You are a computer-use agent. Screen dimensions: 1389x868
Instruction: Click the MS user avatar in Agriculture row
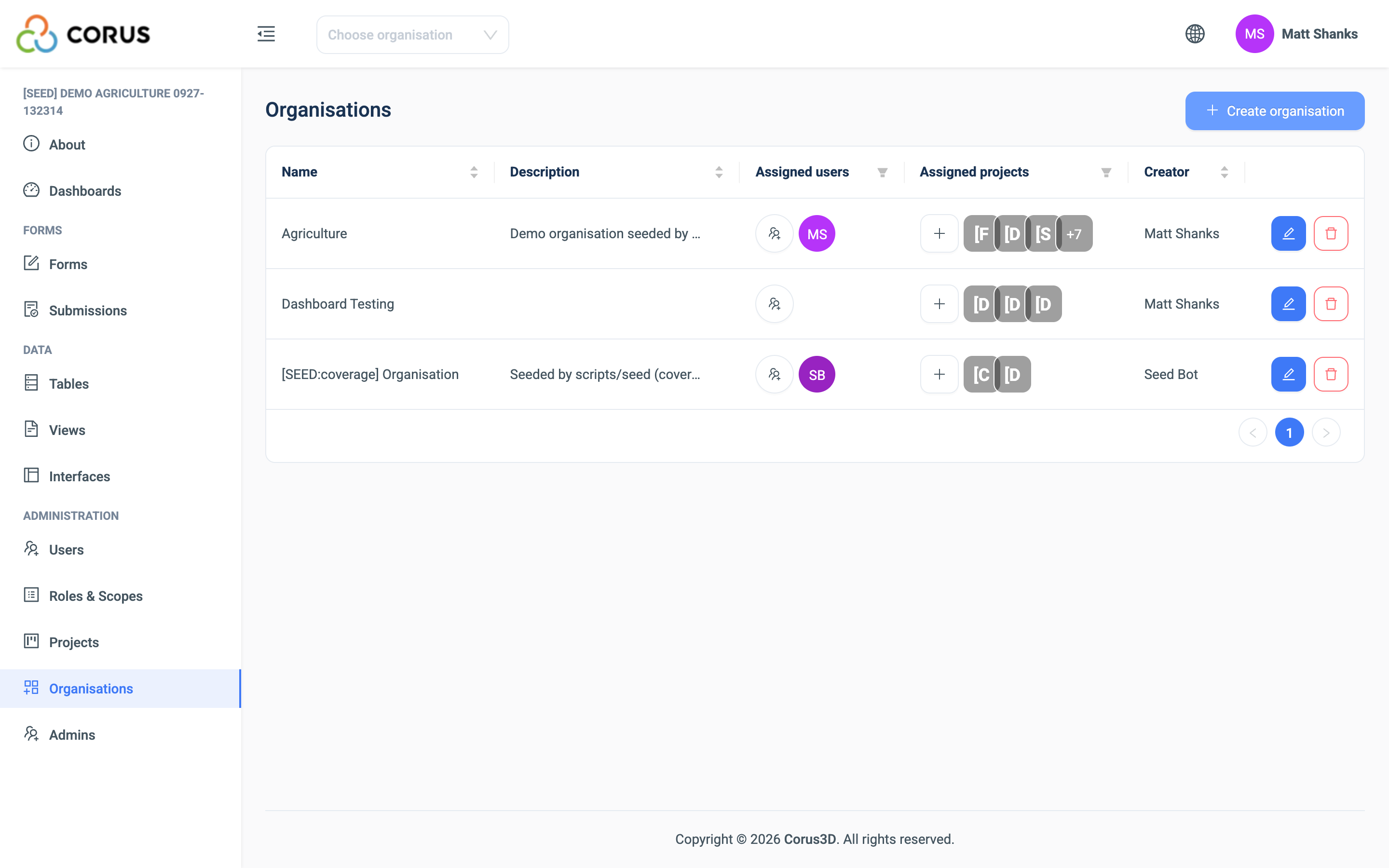(x=817, y=234)
